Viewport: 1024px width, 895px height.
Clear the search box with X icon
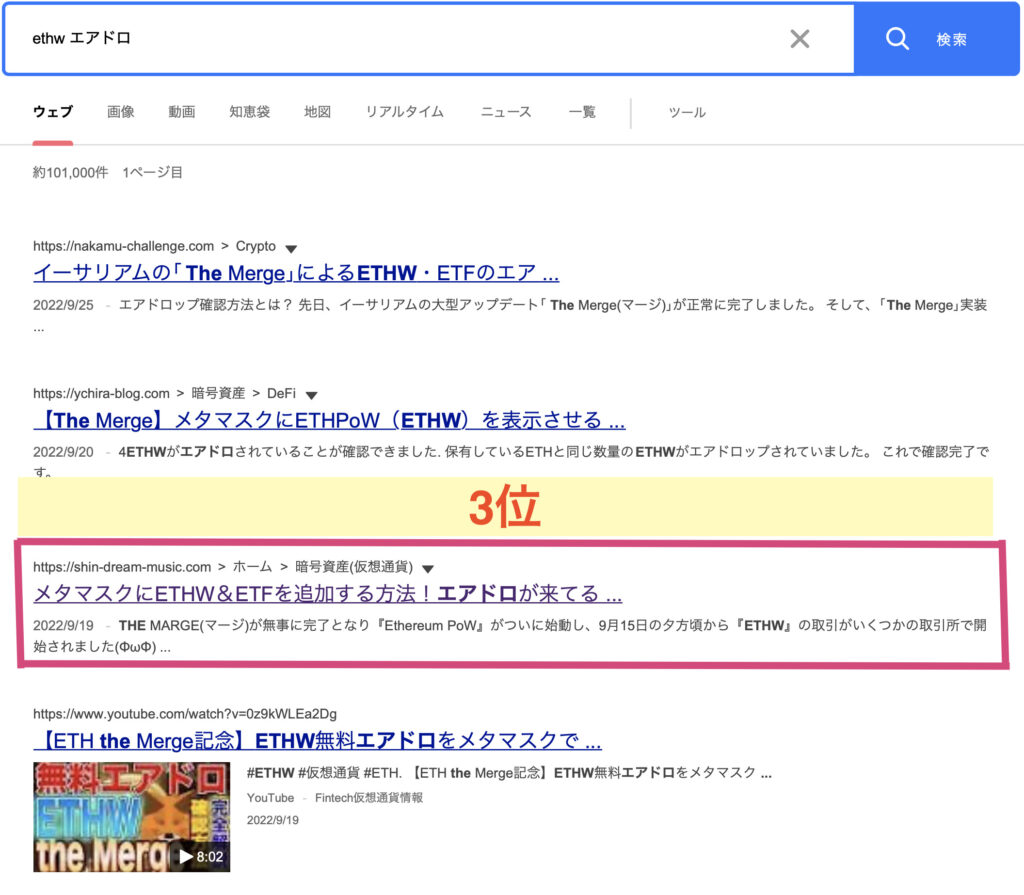[x=799, y=39]
